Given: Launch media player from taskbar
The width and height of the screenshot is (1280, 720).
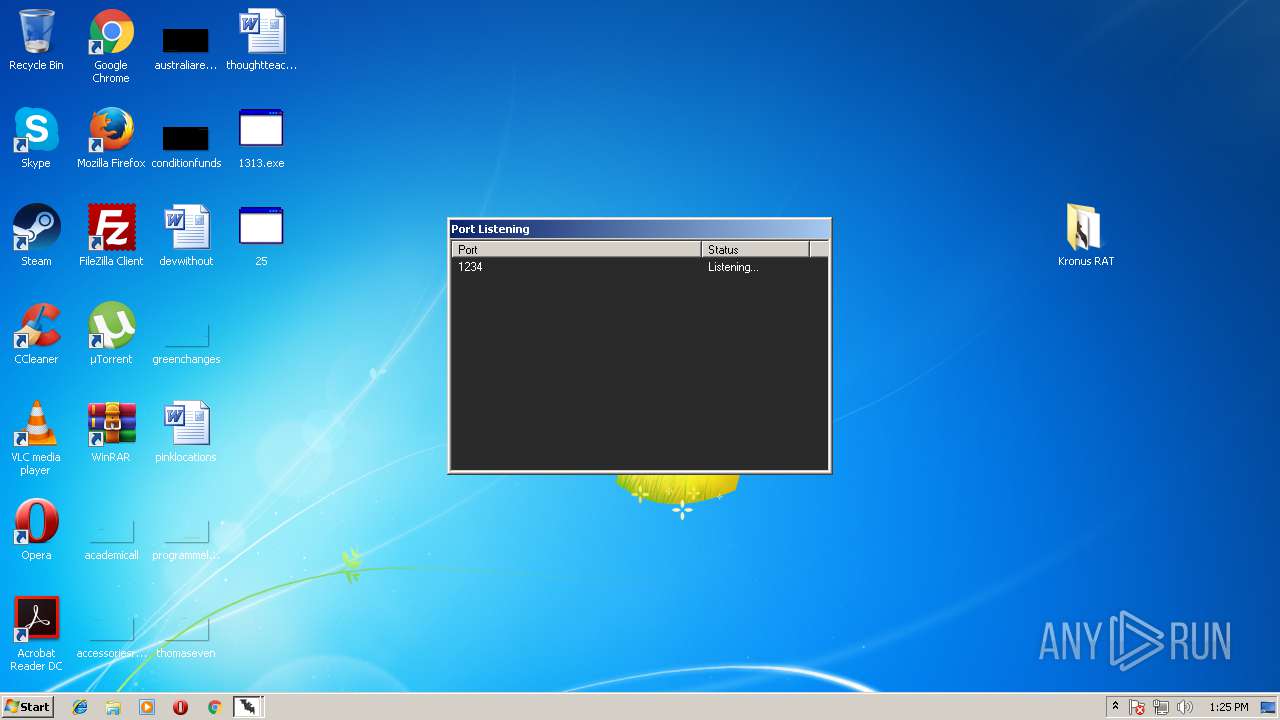Looking at the screenshot, I should pyautogui.click(x=147, y=707).
